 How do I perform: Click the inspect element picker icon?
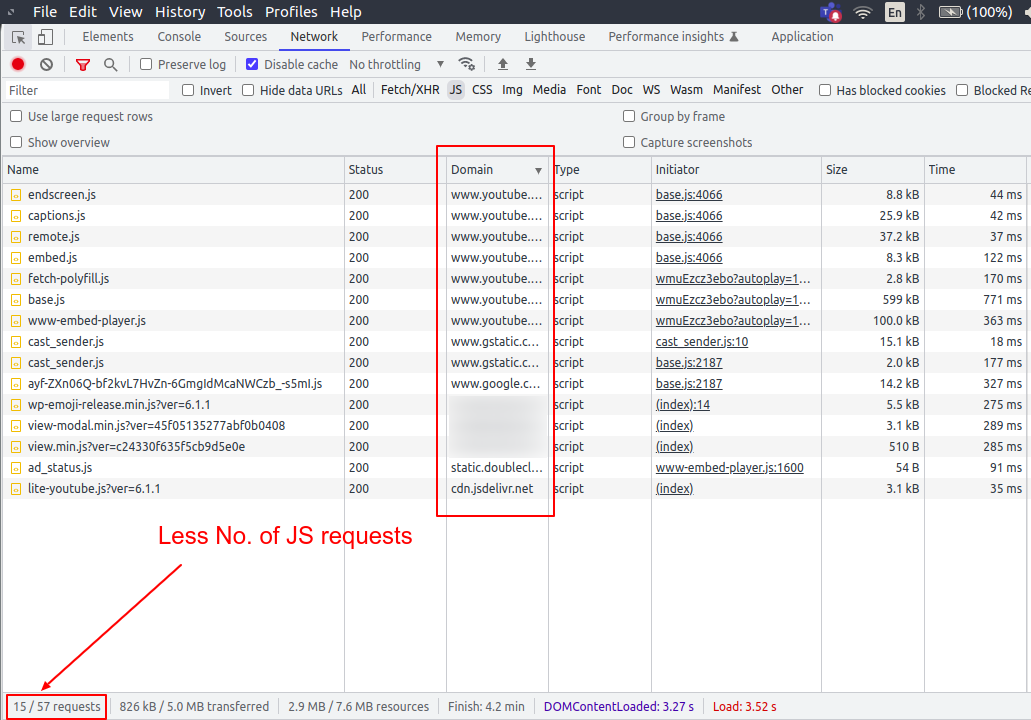[18, 37]
